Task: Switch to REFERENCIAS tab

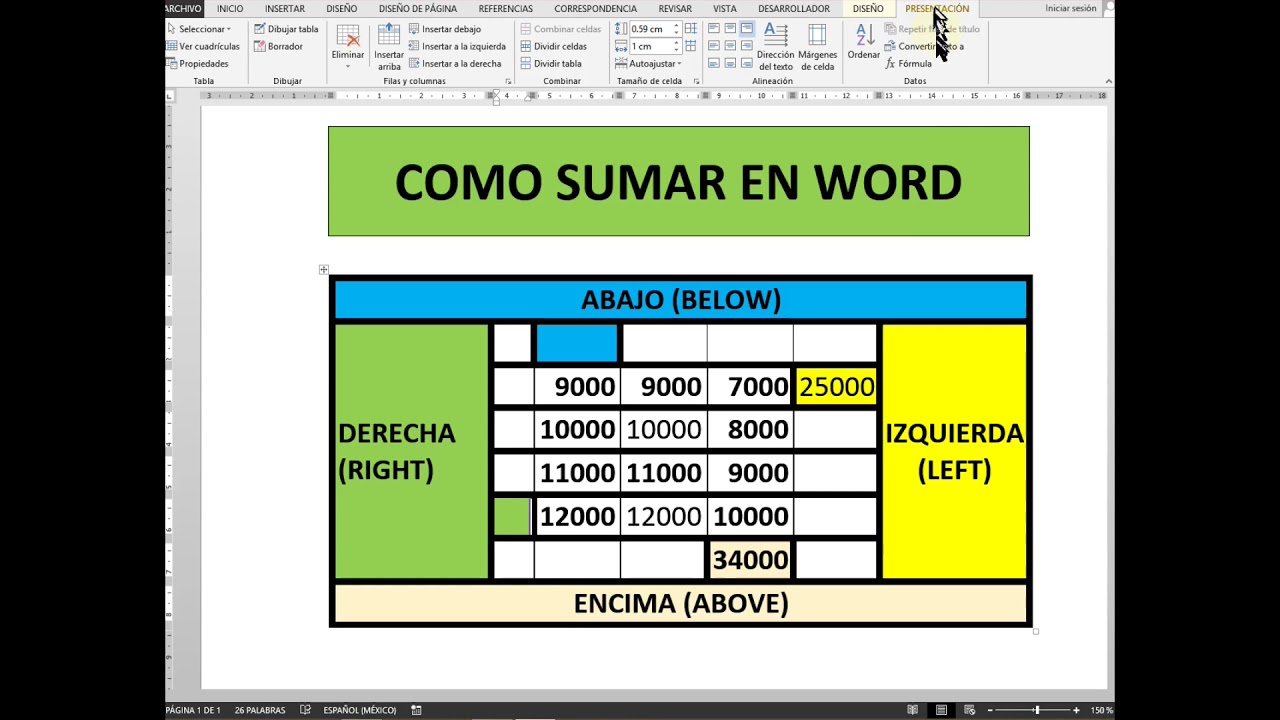Action: click(506, 8)
